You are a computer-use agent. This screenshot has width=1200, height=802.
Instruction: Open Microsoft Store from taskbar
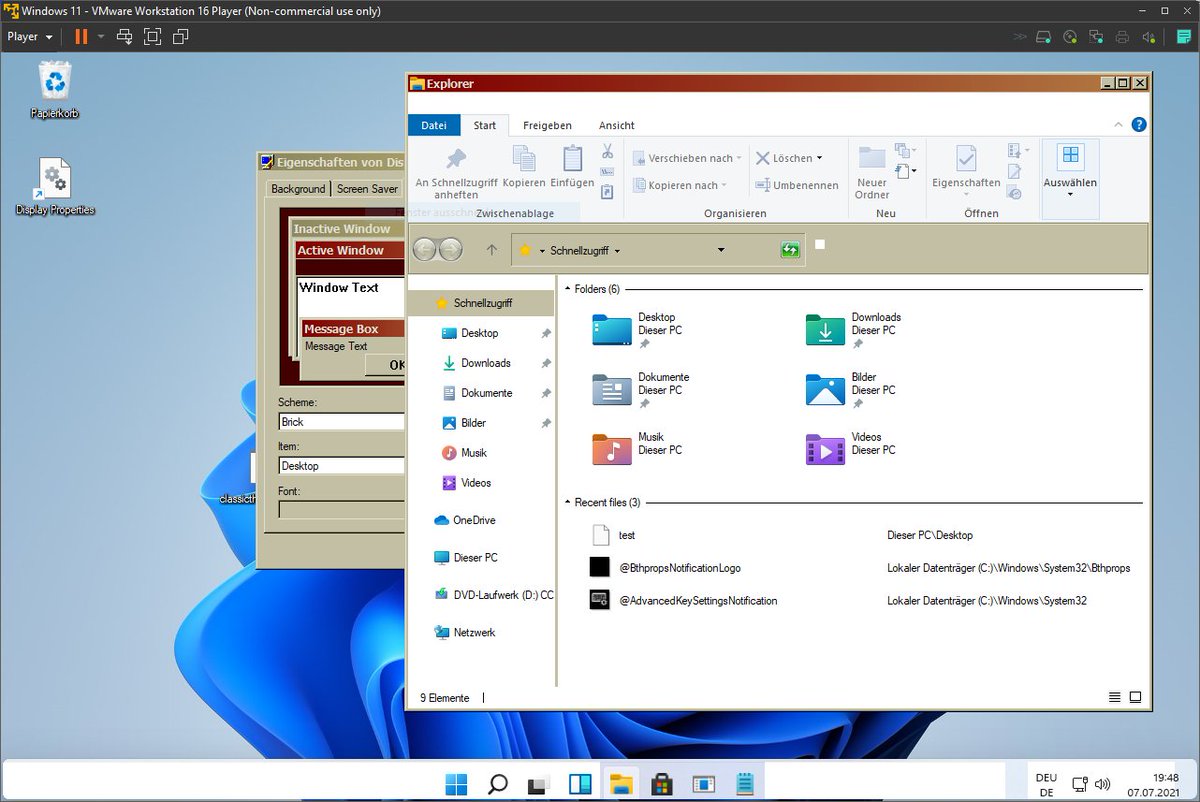(662, 784)
